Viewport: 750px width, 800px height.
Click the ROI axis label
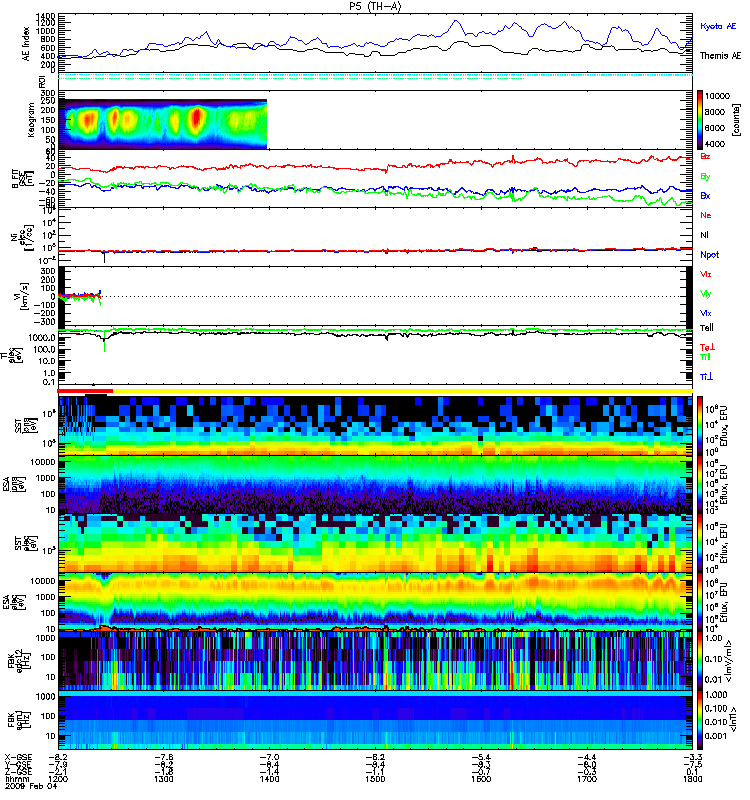pyautogui.click(x=42, y=81)
